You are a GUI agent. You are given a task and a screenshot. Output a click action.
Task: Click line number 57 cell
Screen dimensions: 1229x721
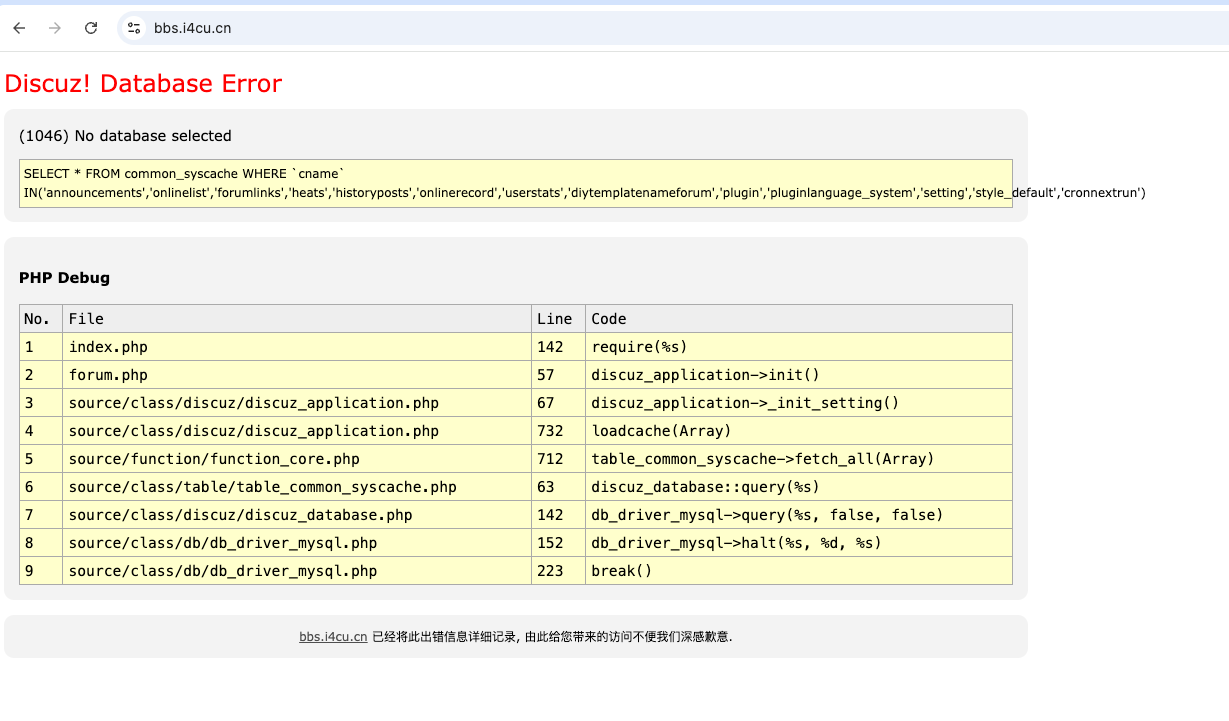(558, 375)
